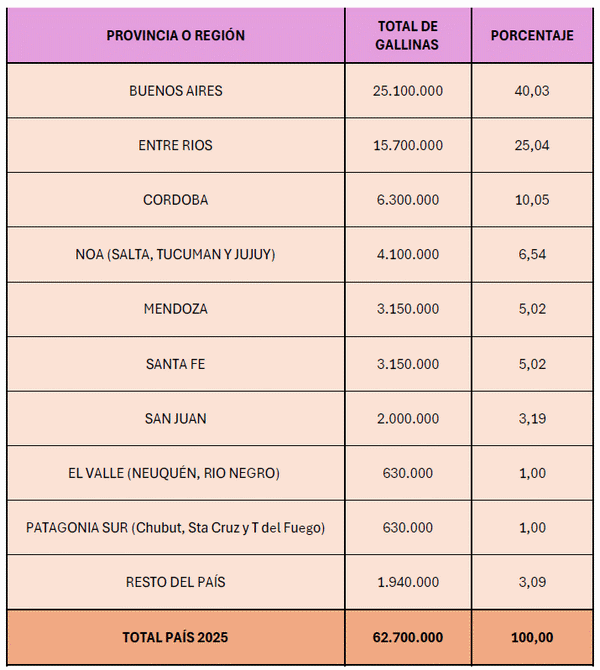
Task: Select the SANTA FE cell
Action: (x=176, y=364)
